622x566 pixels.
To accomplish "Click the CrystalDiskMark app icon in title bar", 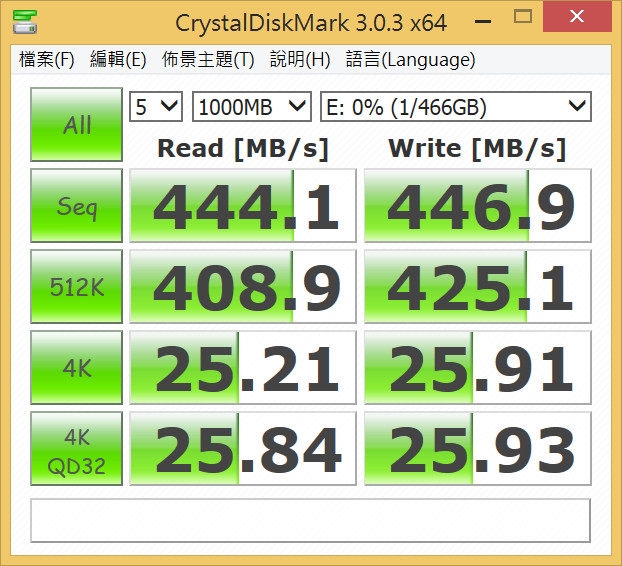I will (x=25, y=22).
